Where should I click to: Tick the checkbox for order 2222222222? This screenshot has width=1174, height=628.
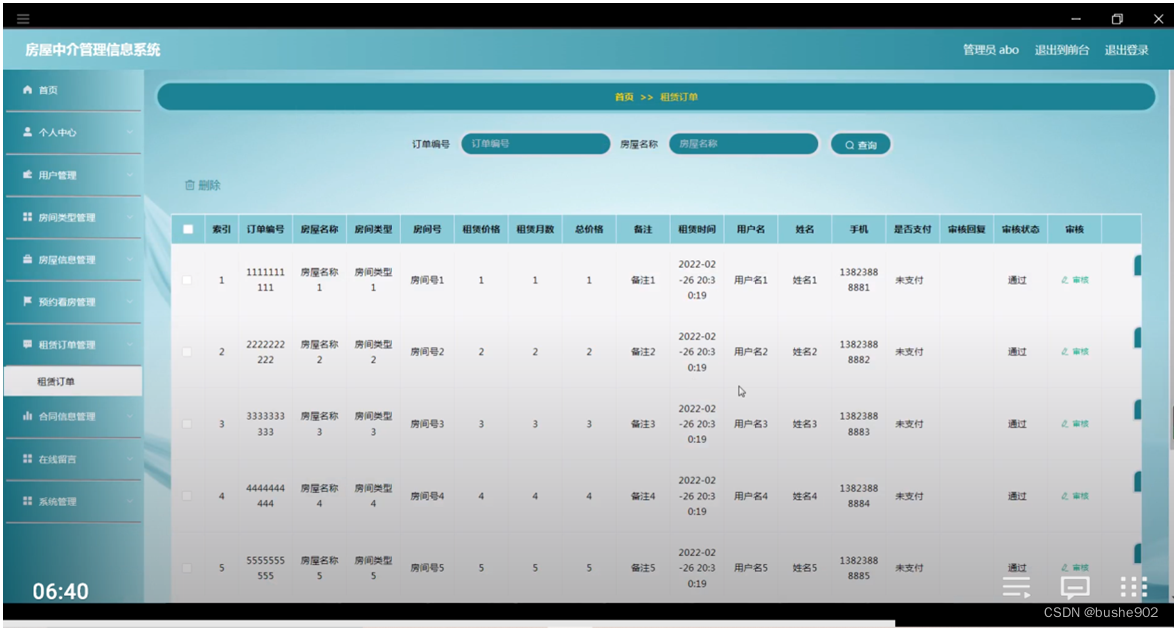tap(187, 352)
